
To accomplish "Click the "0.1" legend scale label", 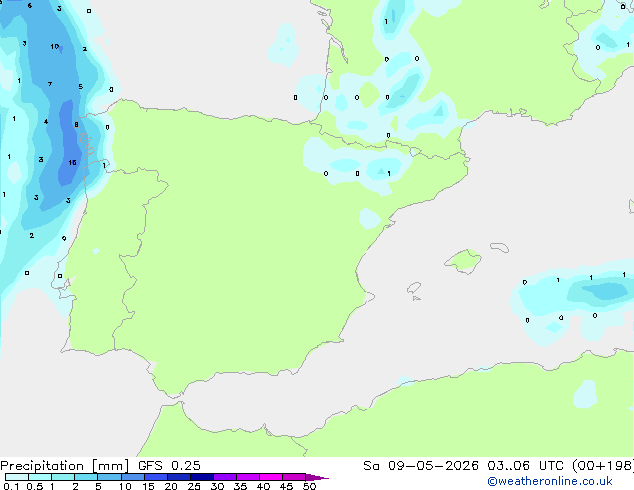I will point(11,486).
